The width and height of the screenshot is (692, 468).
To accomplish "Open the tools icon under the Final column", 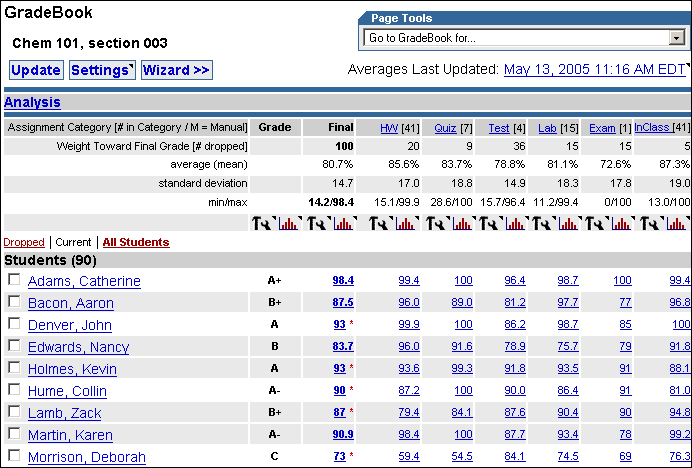I will (x=318, y=223).
